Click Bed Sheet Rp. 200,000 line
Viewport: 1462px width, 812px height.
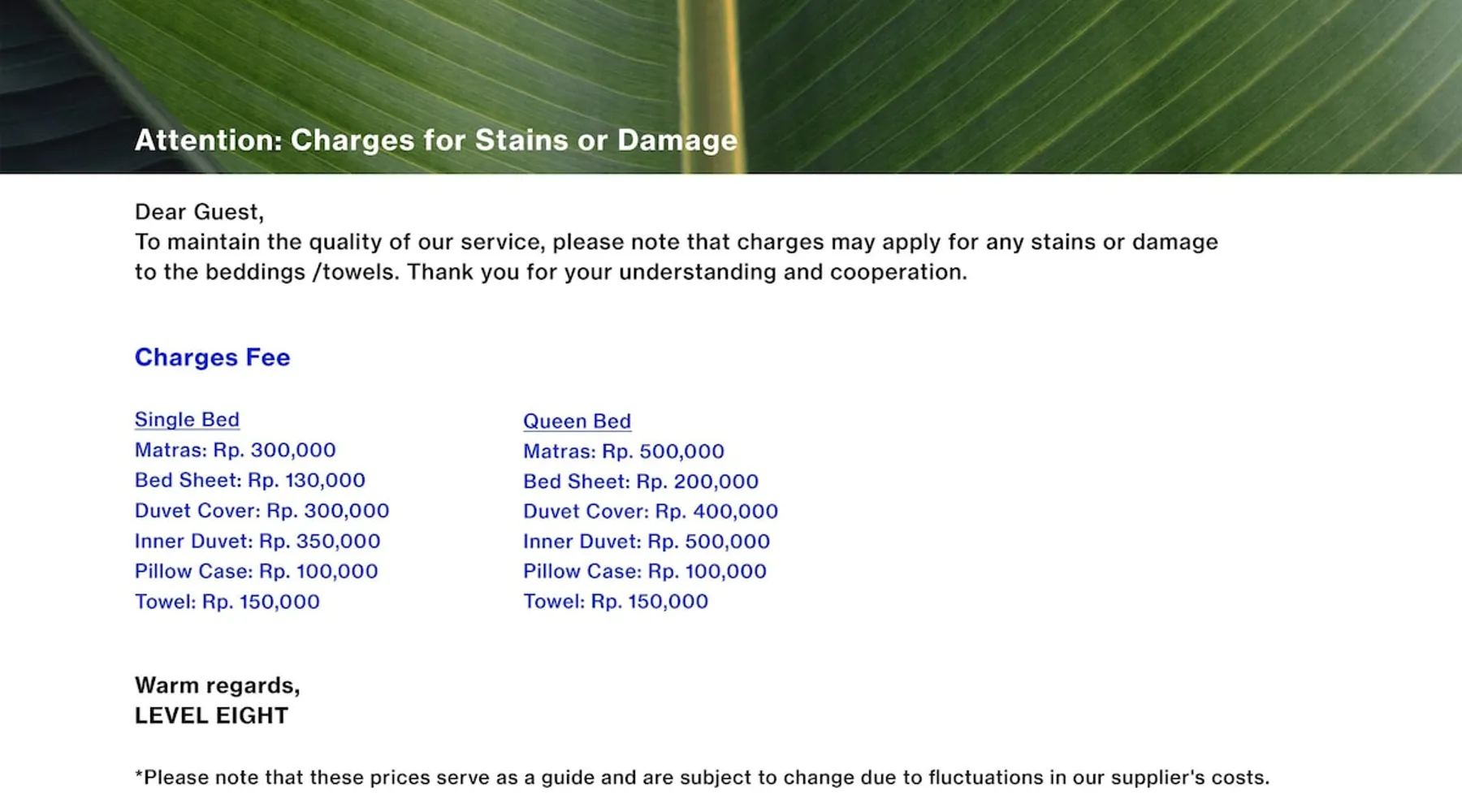tap(640, 482)
